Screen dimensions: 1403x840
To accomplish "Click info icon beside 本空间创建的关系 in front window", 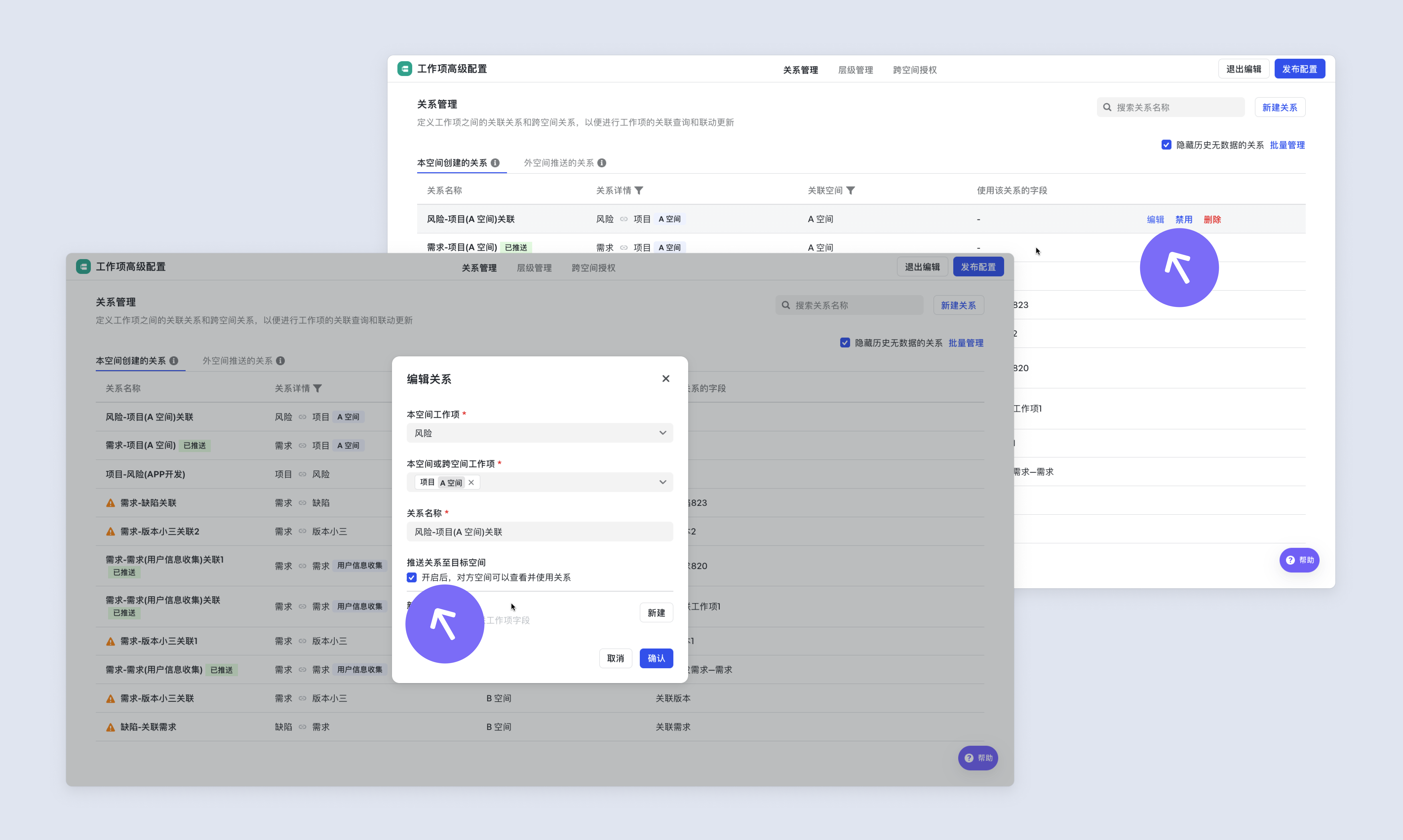I will tap(174, 361).
